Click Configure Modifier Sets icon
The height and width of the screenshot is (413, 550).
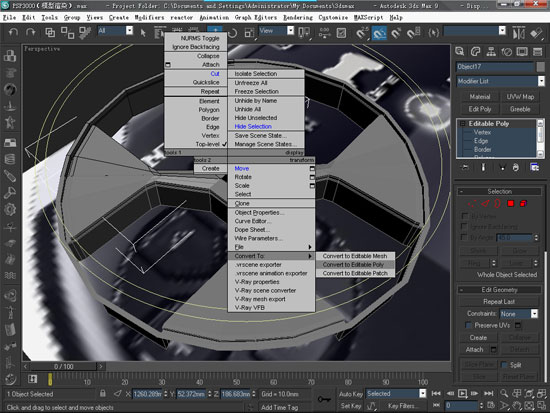[x=535, y=167]
